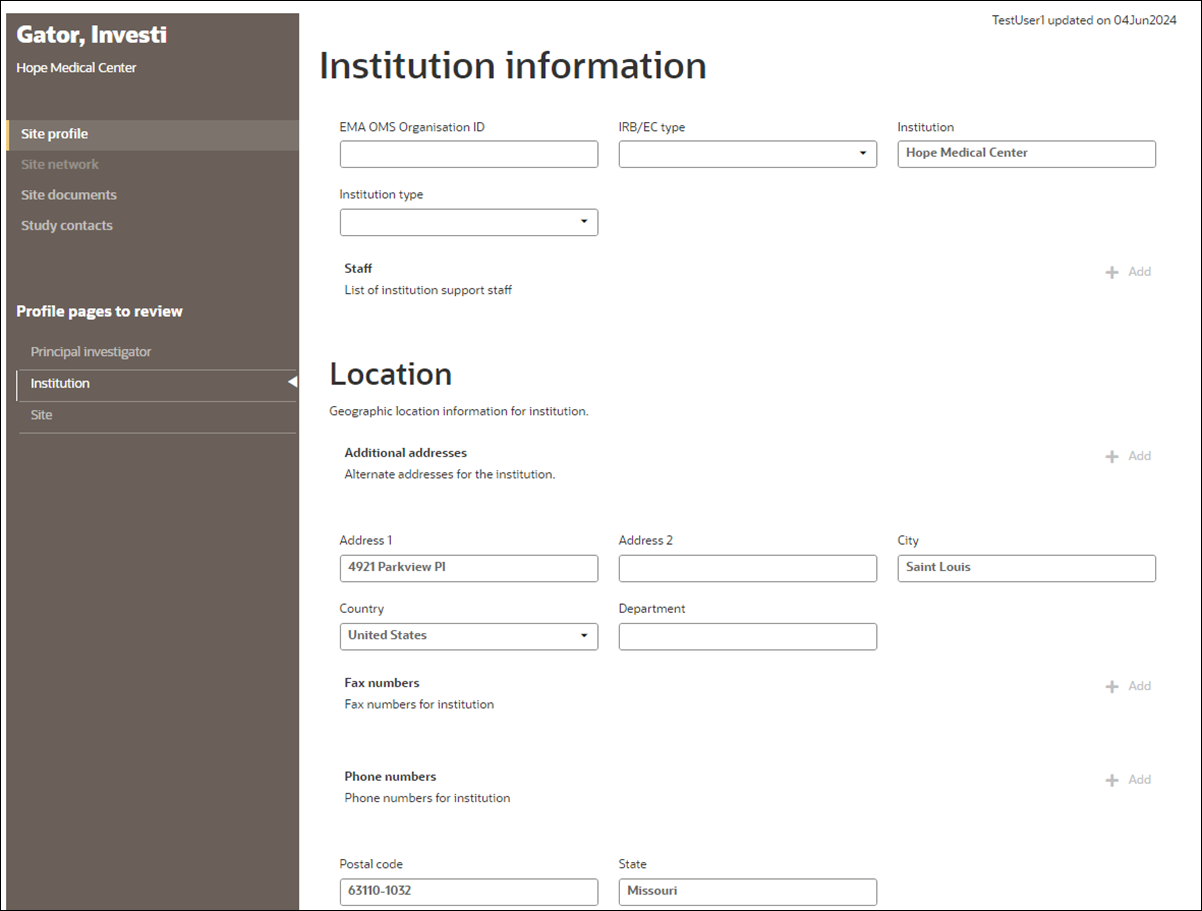The width and height of the screenshot is (1202, 911).
Task: Open the Country dropdown showing United States
Action: pyautogui.click(x=469, y=636)
